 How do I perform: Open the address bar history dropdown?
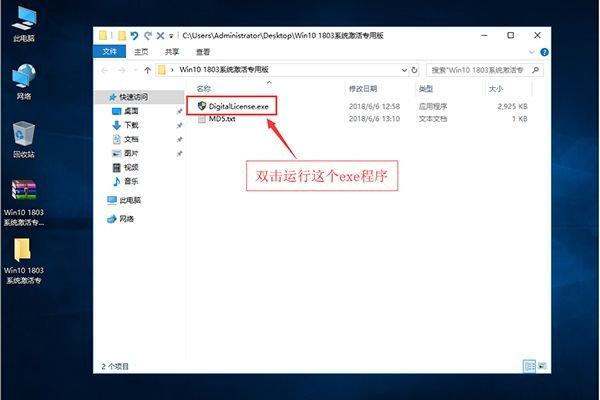click(404, 70)
